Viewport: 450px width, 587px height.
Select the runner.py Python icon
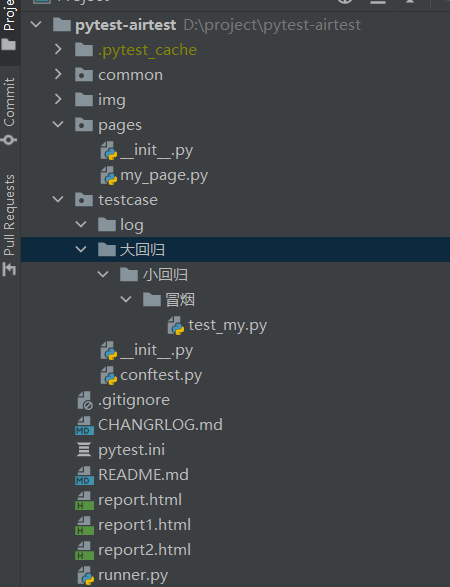click(86, 575)
